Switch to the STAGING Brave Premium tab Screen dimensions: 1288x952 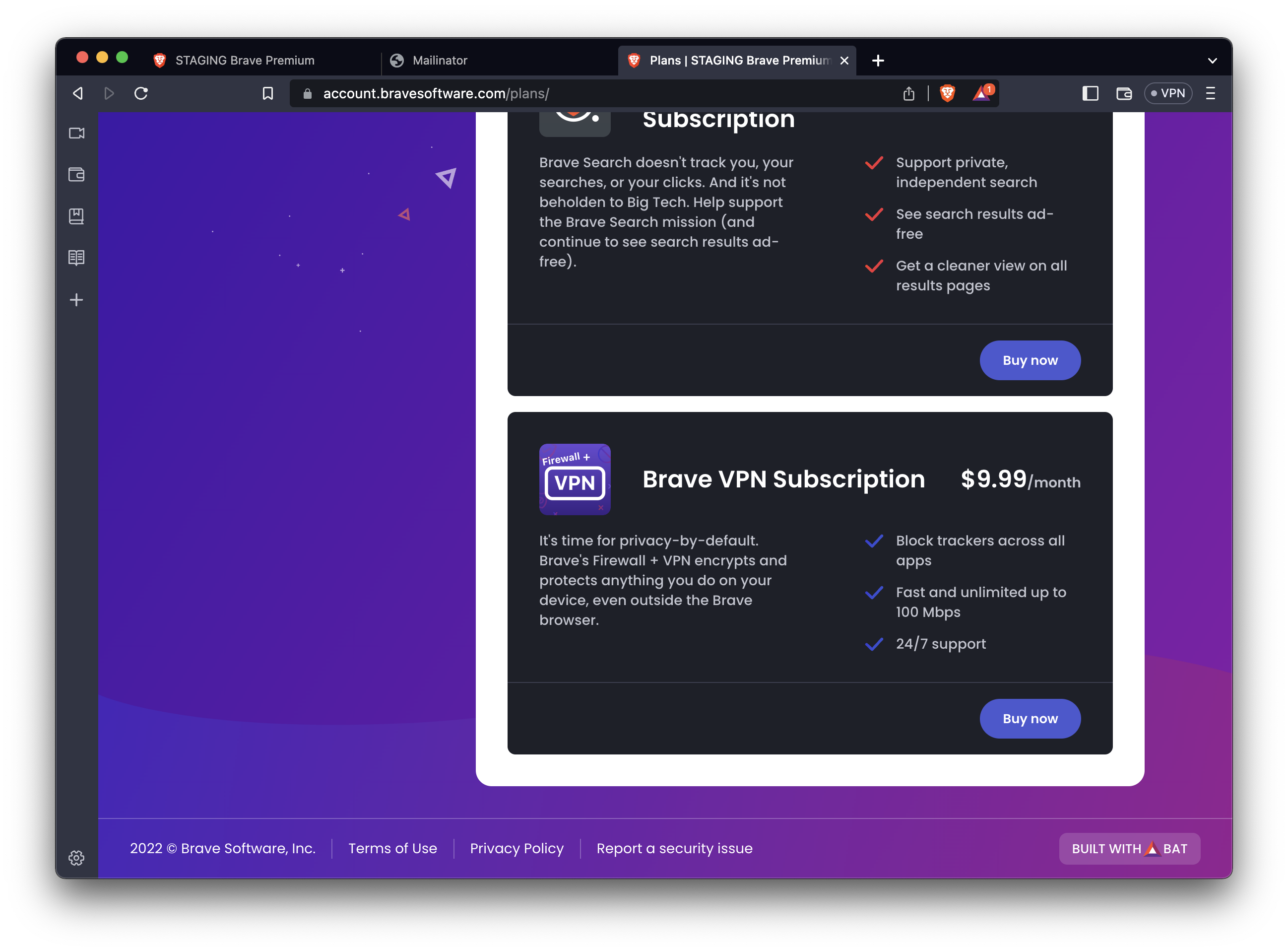click(245, 60)
